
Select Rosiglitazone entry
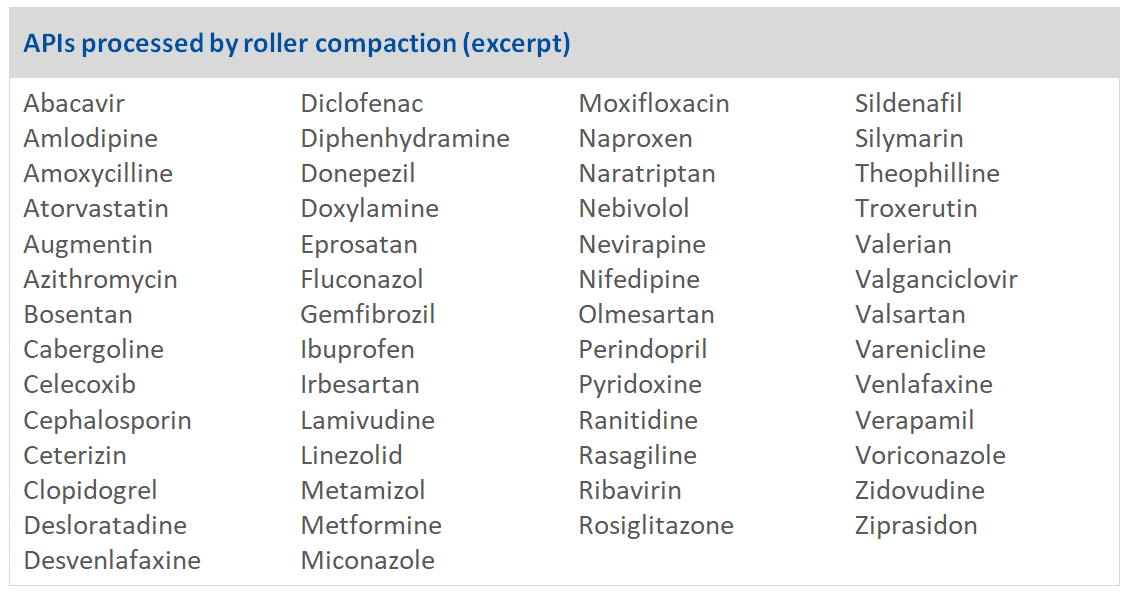click(656, 526)
